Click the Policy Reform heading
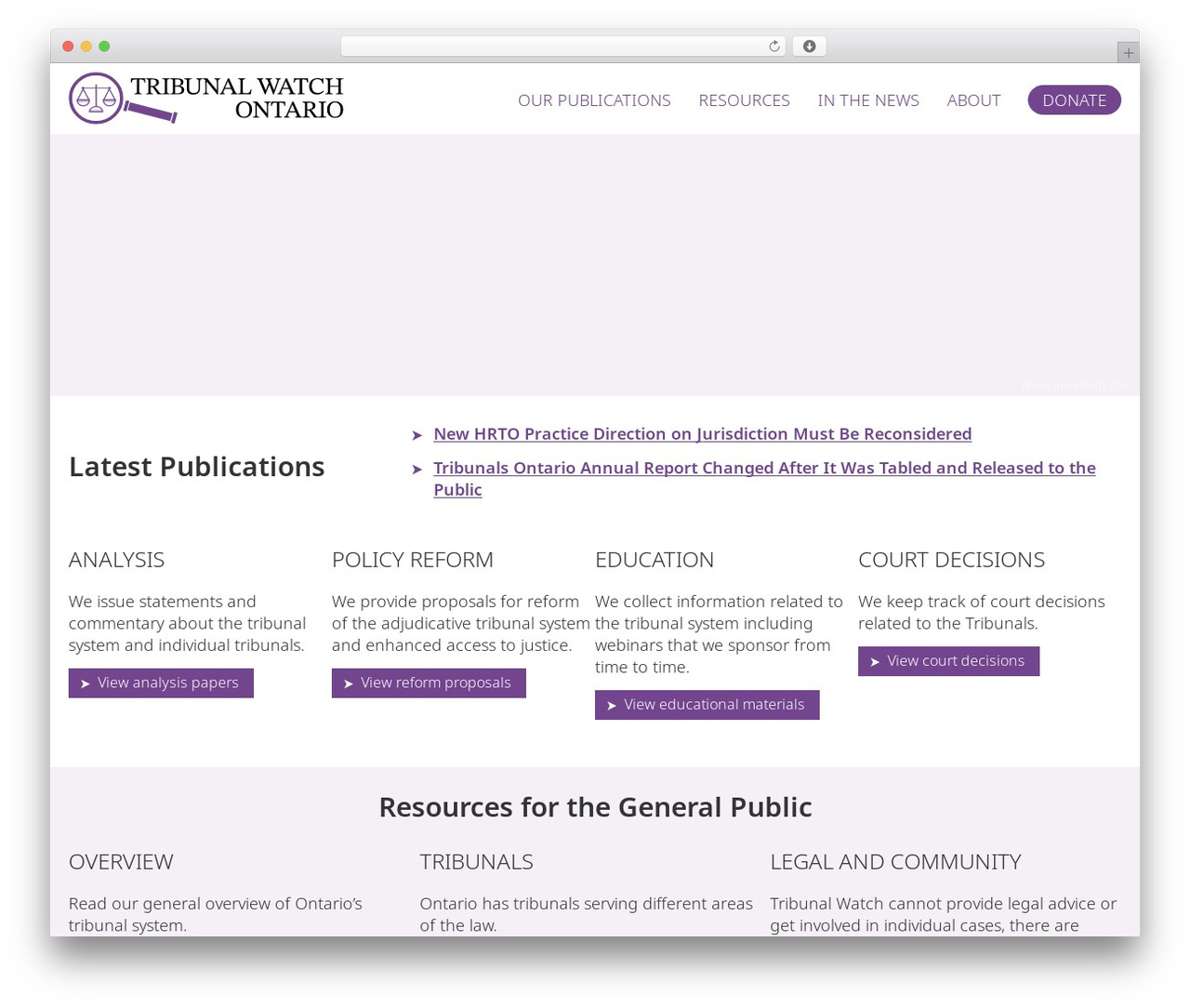The height and width of the screenshot is (1008, 1190). tap(413, 560)
